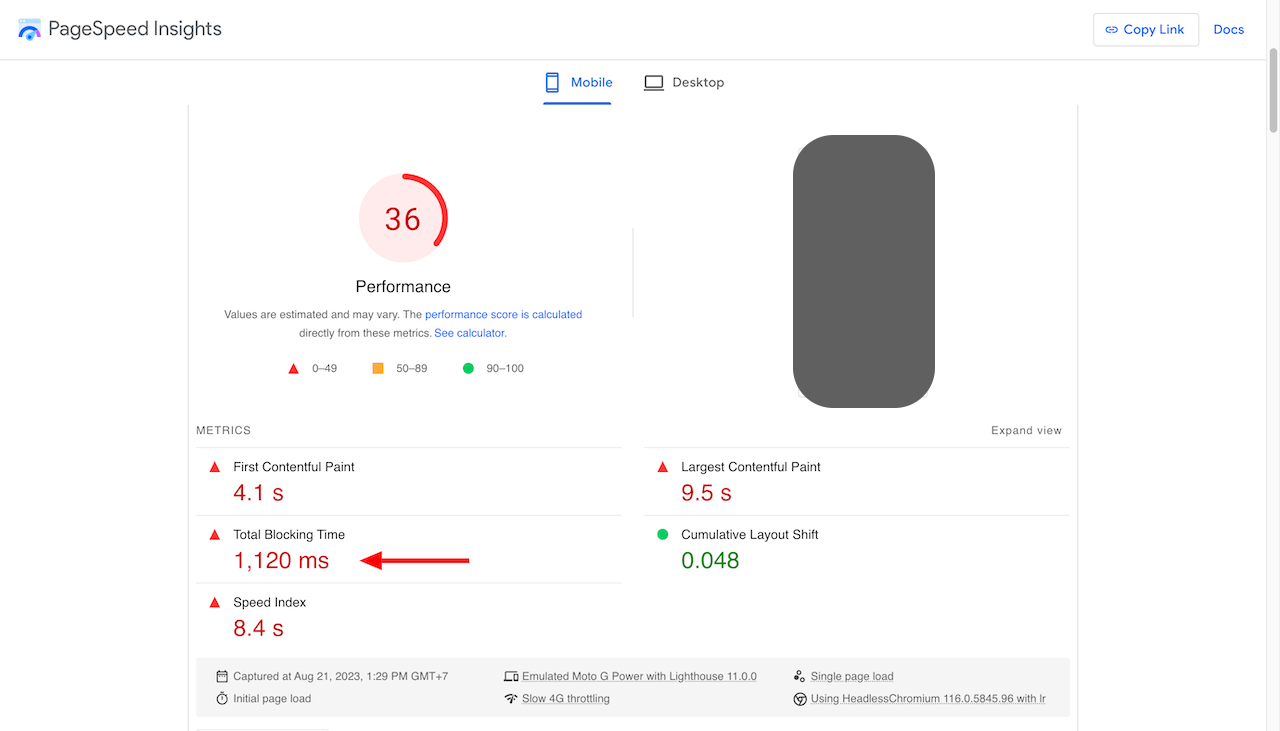The height and width of the screenshot is (731, 1280).
Task: Open the Docs link
Action: tap(1229, 30)
